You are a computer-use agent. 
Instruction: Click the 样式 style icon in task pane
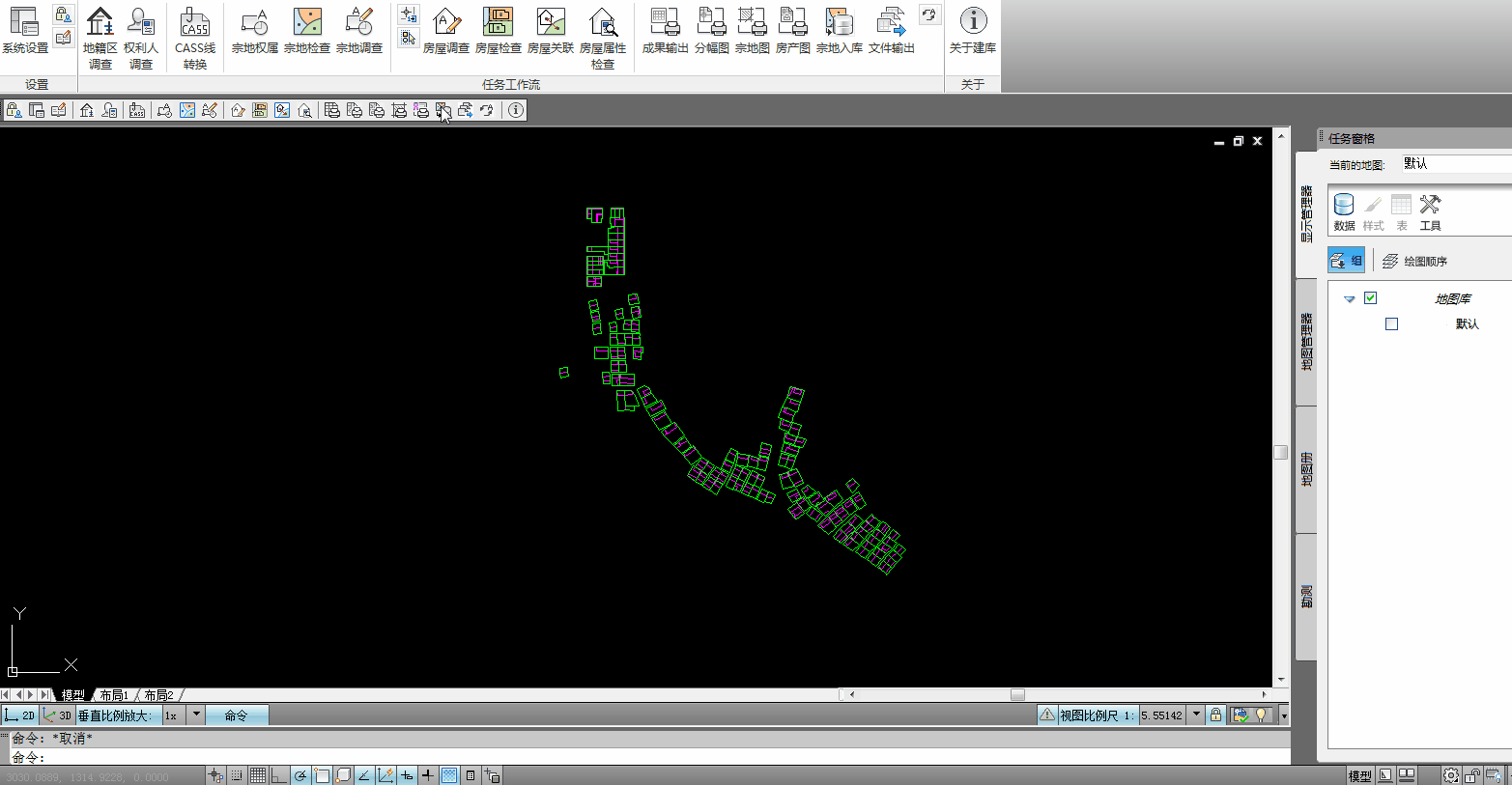tap(1373, 212)
